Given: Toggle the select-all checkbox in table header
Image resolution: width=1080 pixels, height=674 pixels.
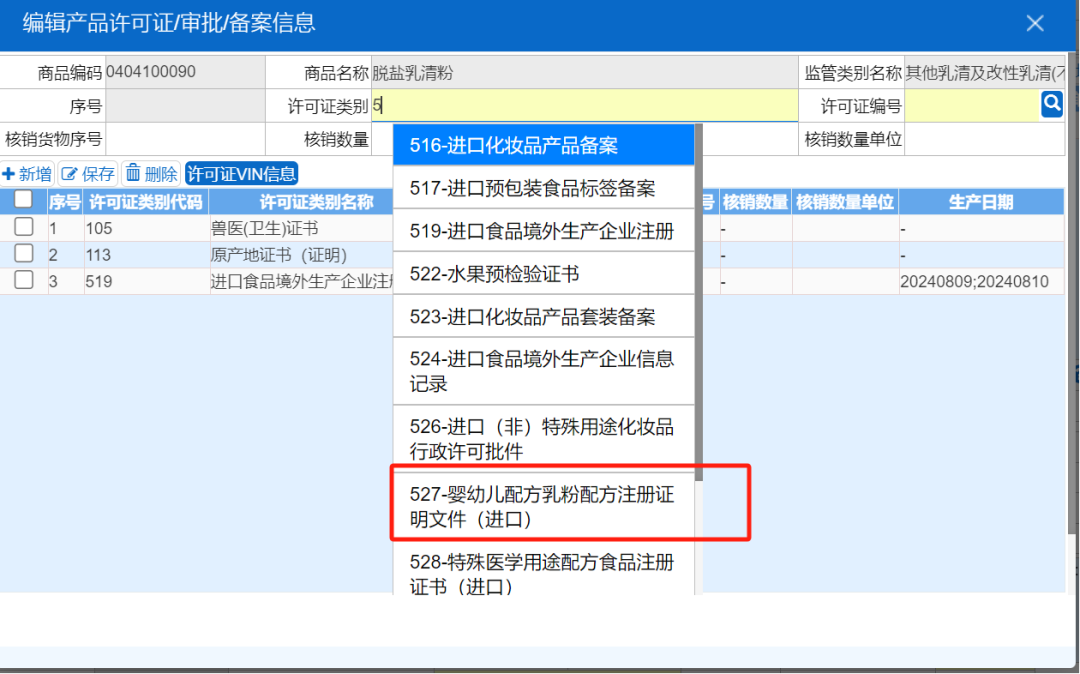Looking at the screenshot, I should pos(23,201).
